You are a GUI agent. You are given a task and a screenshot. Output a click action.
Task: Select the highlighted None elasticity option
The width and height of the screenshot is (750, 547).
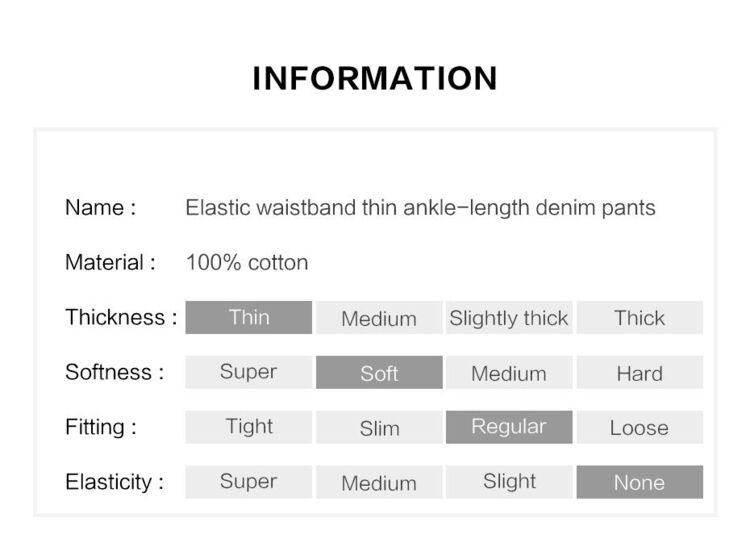(640, 482)
